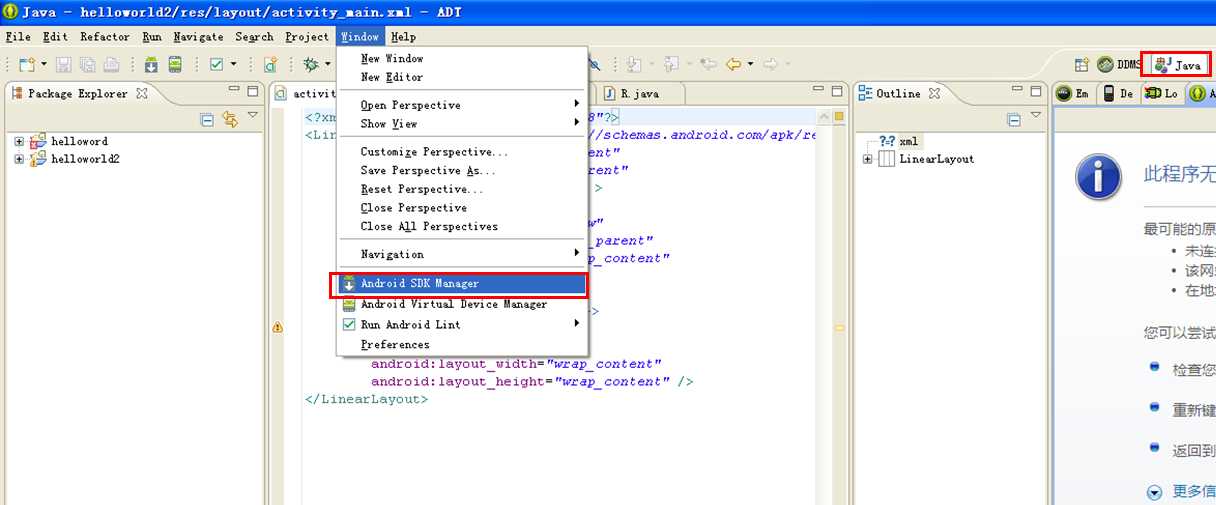Toggle Run Android Lint checked menu entry
Viewport: 1216px width, 505px height.
coord(461,325)
